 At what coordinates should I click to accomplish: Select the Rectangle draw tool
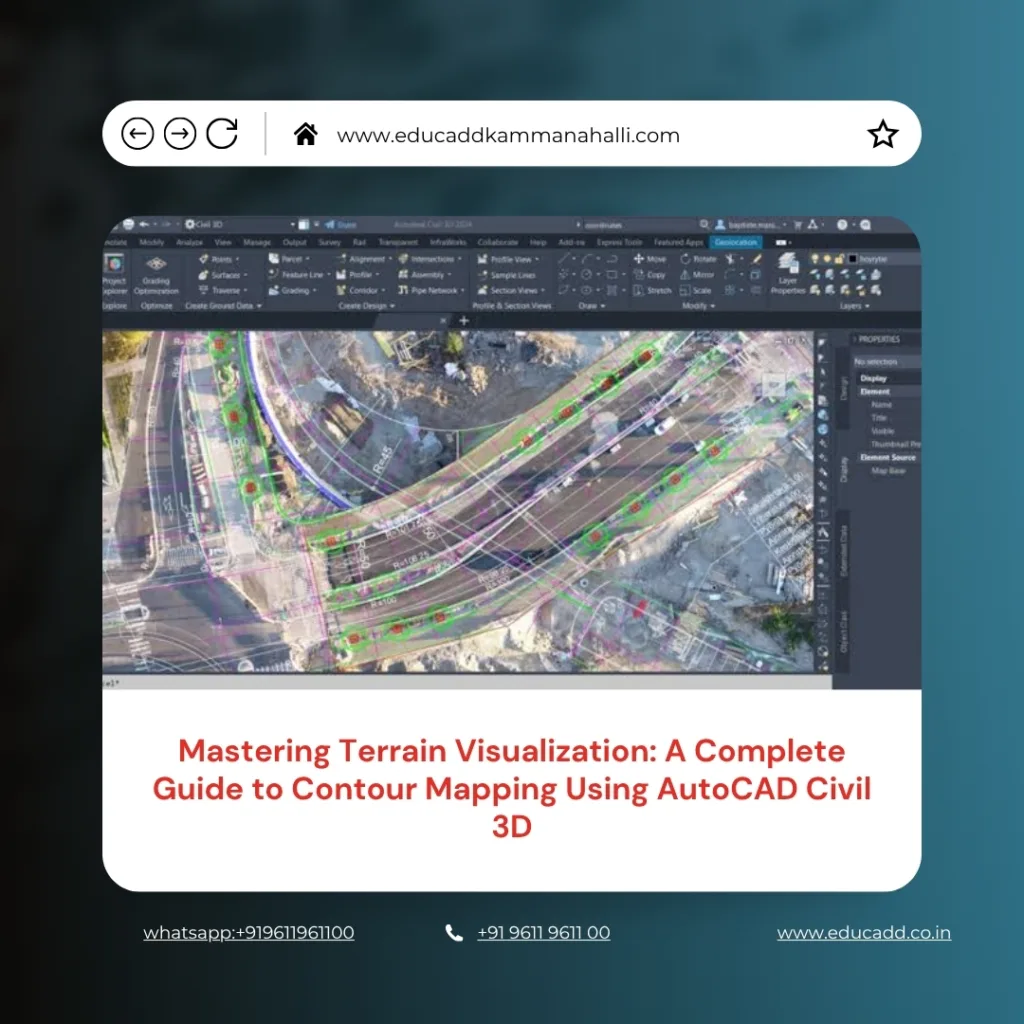pyautogui.click(x=611, y=274)
